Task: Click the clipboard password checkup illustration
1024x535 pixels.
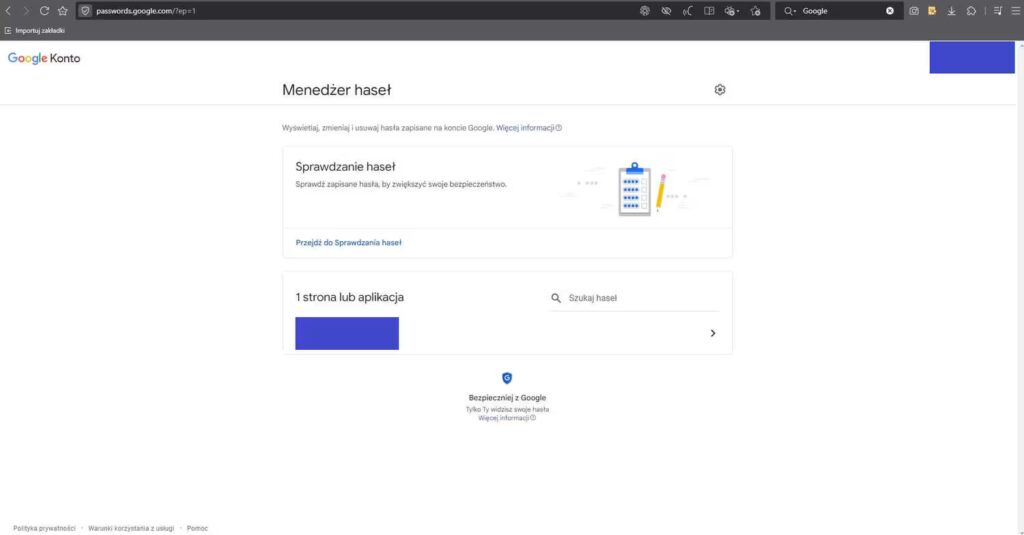Action: click(x=634, y=189)
